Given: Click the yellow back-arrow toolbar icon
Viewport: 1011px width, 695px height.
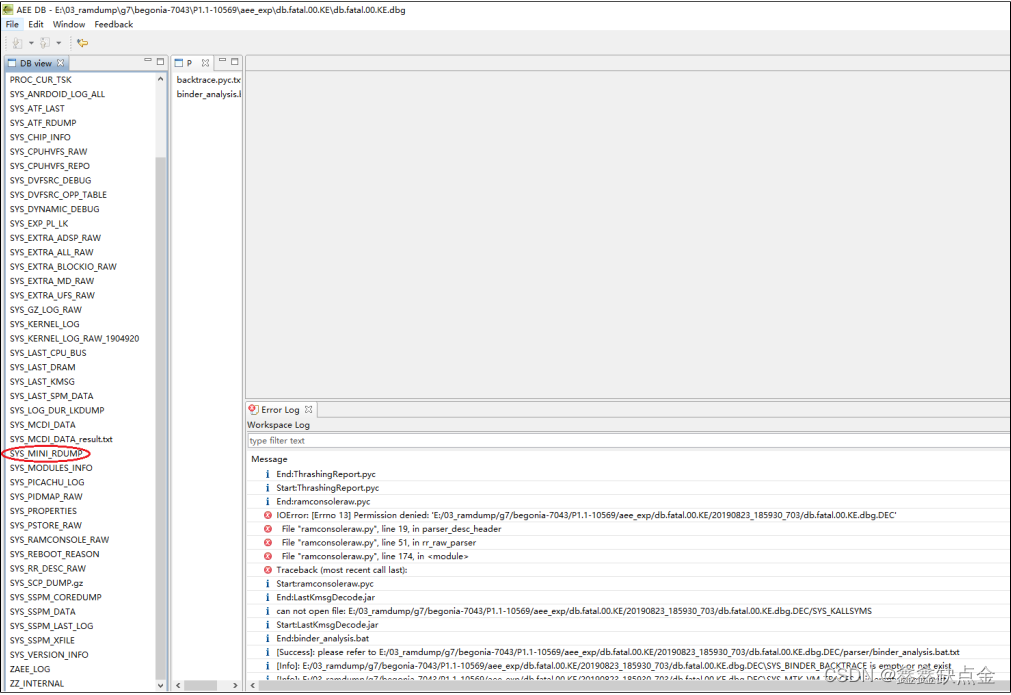Looking at the screenshot, I should (83, 42).
